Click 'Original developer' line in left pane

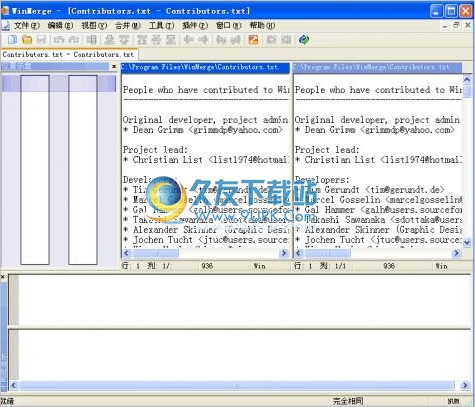(205, 120)
